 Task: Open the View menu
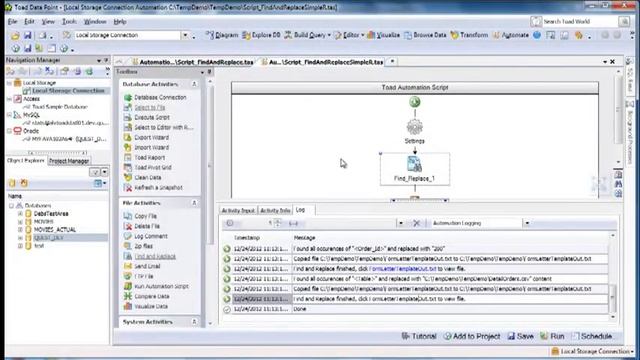pos(48,22)
